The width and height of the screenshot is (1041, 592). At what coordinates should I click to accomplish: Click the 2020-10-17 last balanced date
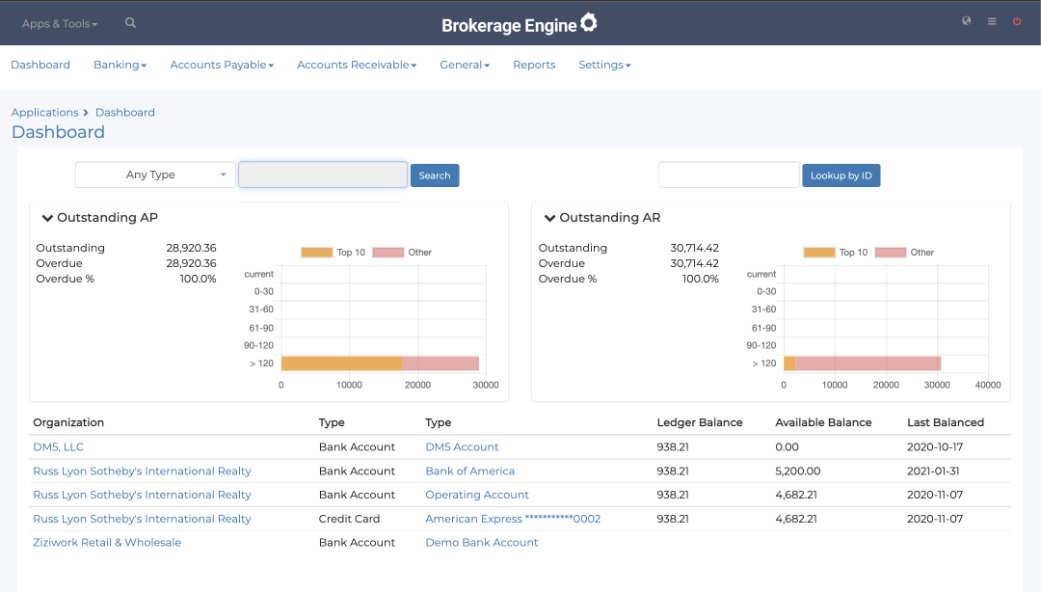935,447
